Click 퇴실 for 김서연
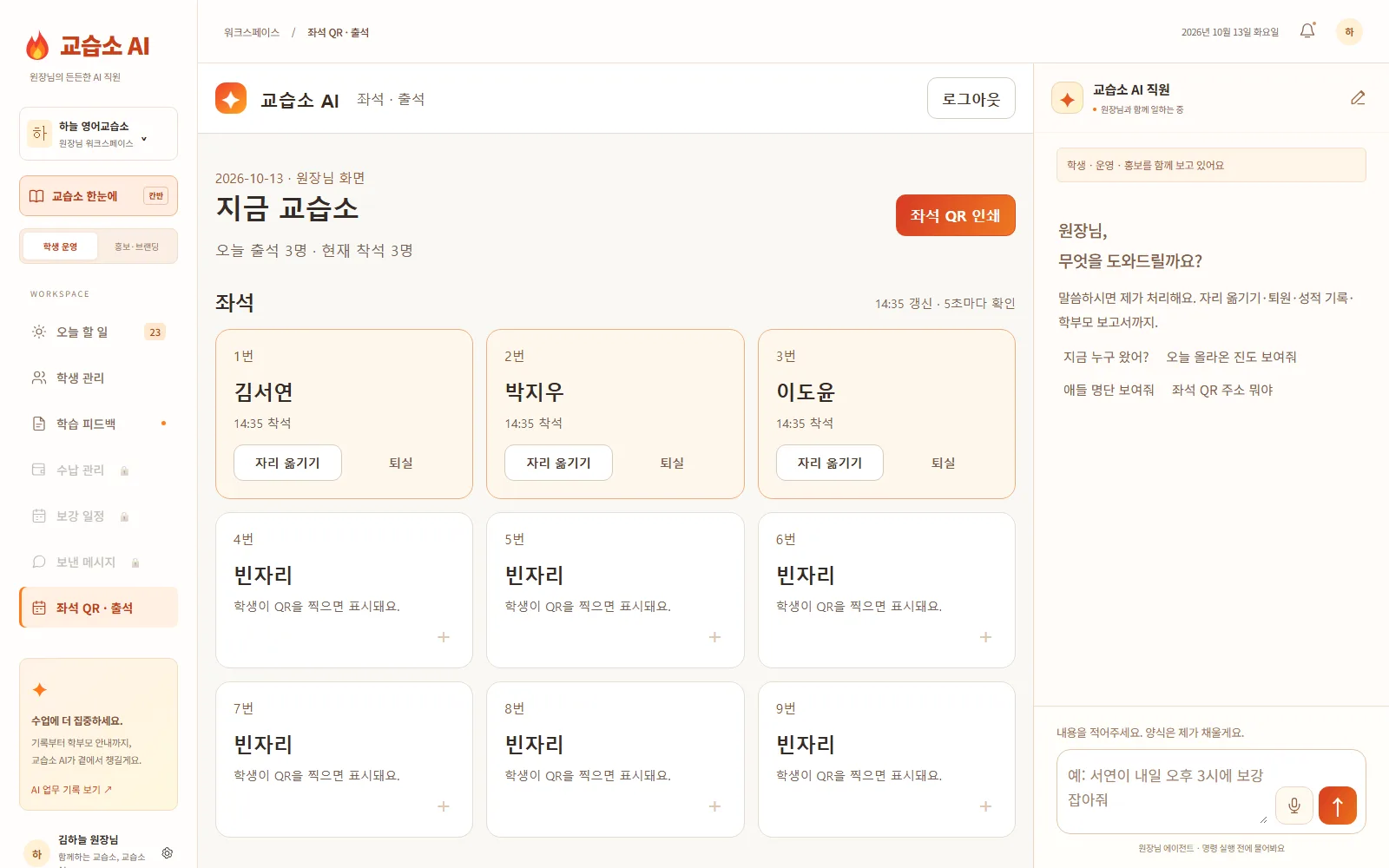 [401, 463]
